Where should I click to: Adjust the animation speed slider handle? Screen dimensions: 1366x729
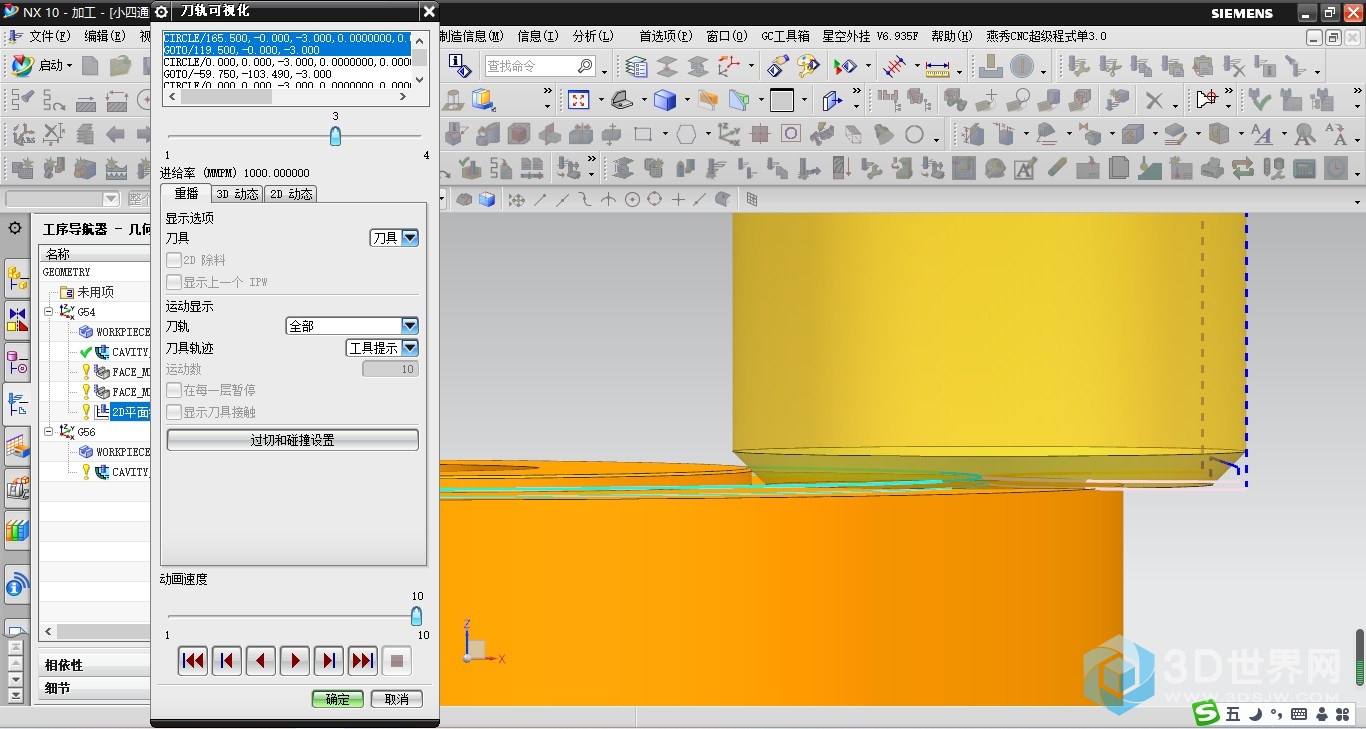(x=416, y=615)
